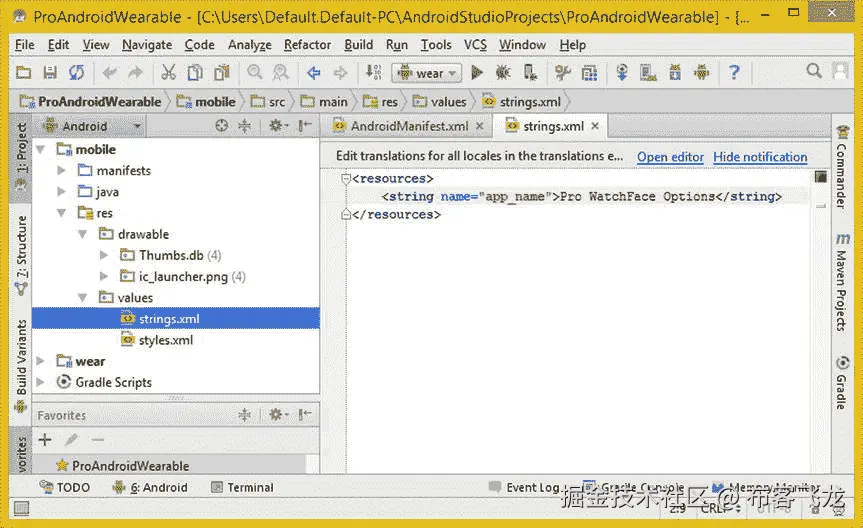Click the Undo arrow icon
Viewport: 863px width, 528px height.
tap(110, 72)
